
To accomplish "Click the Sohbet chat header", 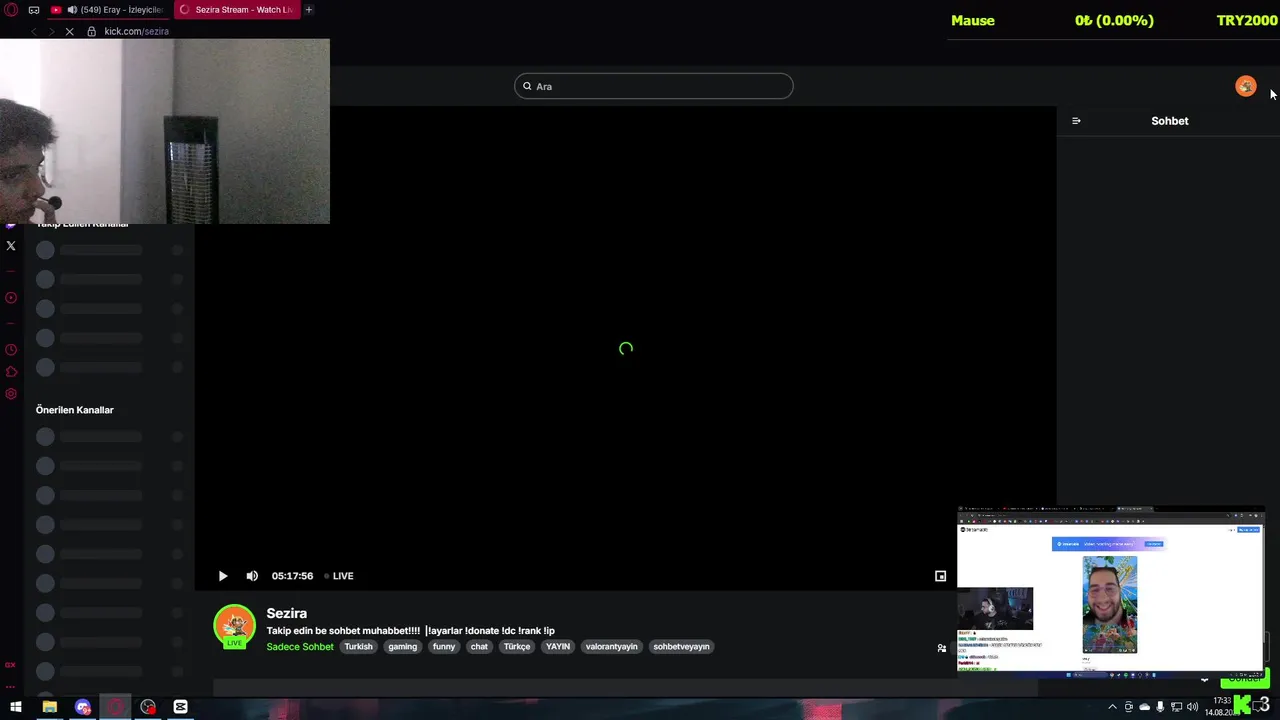I will [1169, 121].
